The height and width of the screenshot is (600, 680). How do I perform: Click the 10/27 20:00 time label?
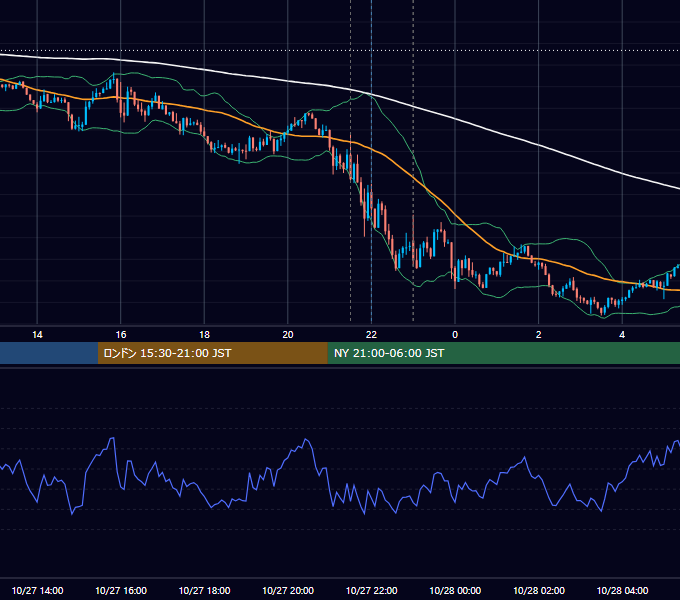288,590
